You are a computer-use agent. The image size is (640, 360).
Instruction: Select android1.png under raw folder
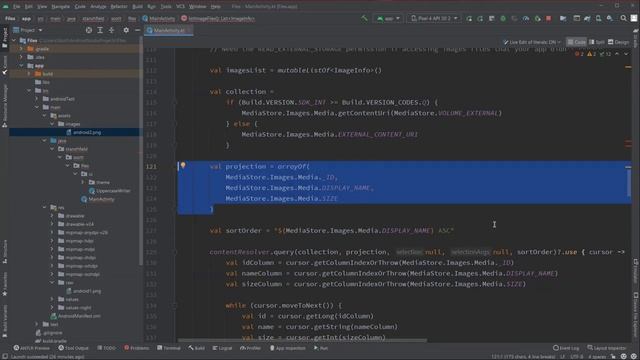coord(83,291)
